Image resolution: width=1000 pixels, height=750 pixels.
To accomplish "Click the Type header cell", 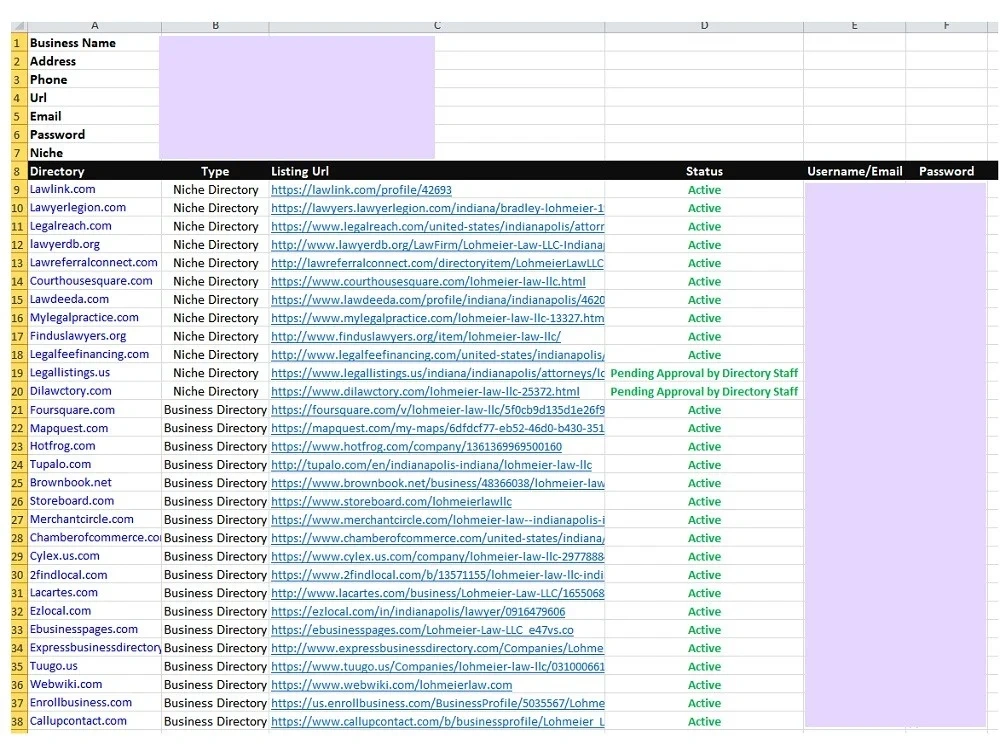I will (215, 172).
